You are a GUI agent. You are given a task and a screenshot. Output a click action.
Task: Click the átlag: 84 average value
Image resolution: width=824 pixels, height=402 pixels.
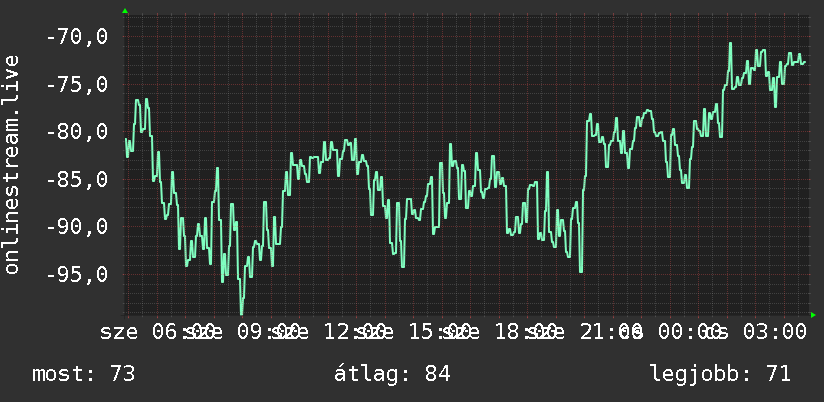(392, 374)
